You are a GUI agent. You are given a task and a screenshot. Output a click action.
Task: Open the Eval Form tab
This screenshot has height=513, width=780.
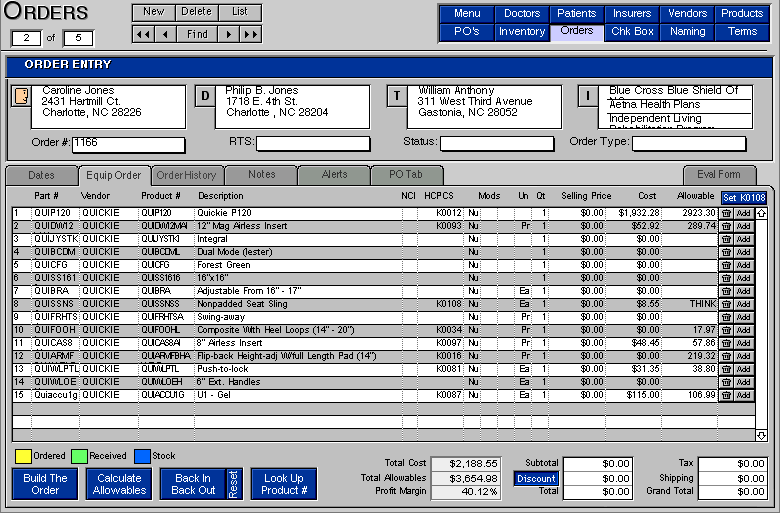(719, 175)
